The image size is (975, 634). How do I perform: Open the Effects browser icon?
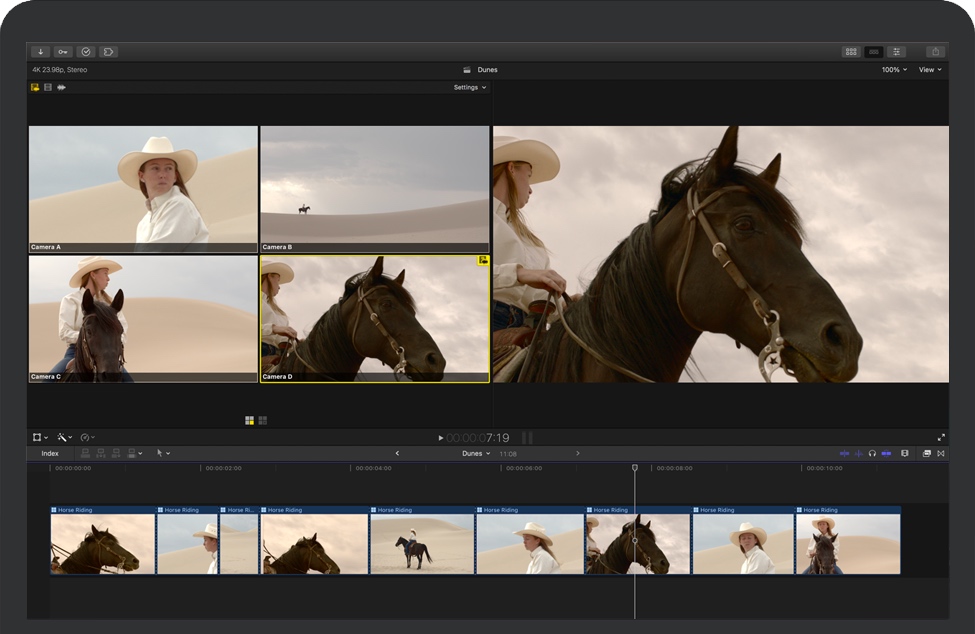(927, 453)
